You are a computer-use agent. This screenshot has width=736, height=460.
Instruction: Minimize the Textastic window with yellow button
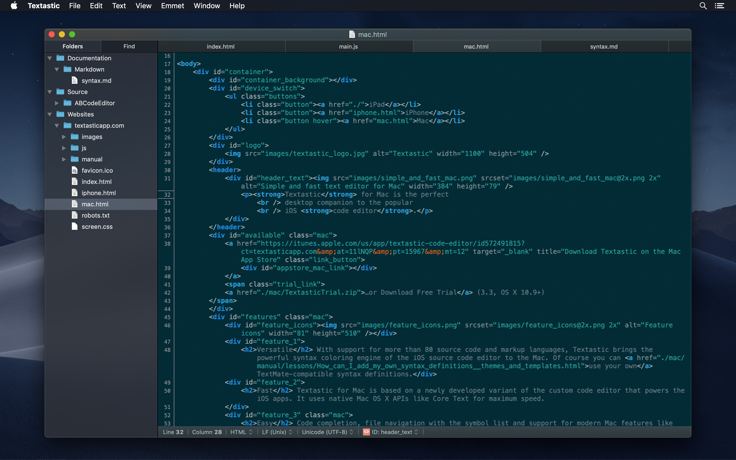coord(61,34)
